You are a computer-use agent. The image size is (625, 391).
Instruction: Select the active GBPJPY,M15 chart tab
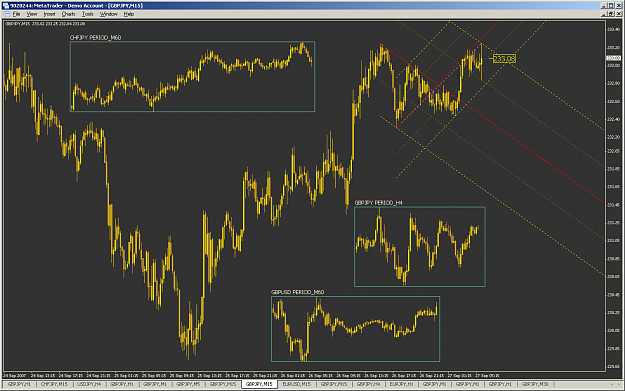259,384
